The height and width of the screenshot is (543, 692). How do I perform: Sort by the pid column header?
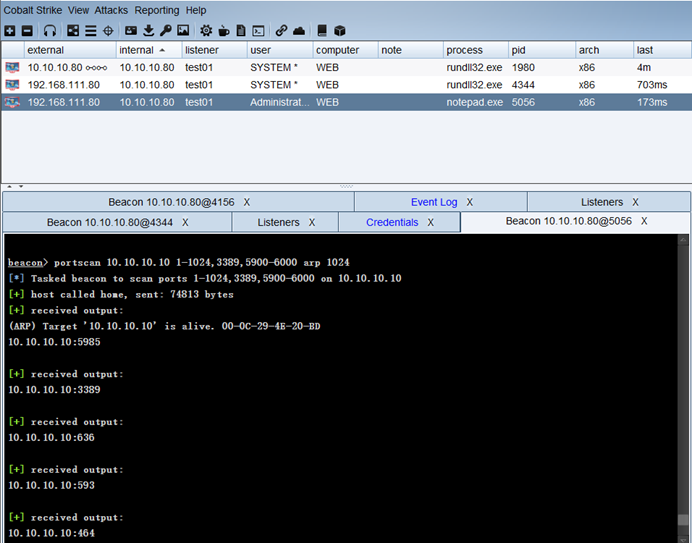(542, 50)
